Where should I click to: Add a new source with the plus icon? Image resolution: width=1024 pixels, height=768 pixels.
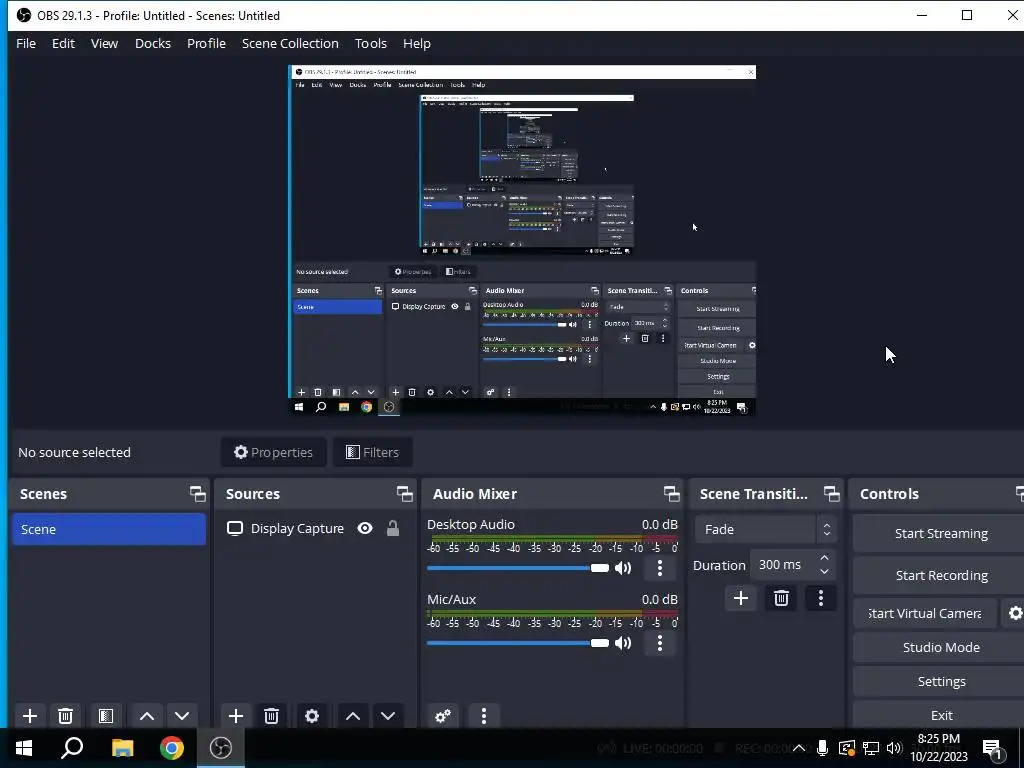(236, 716)
